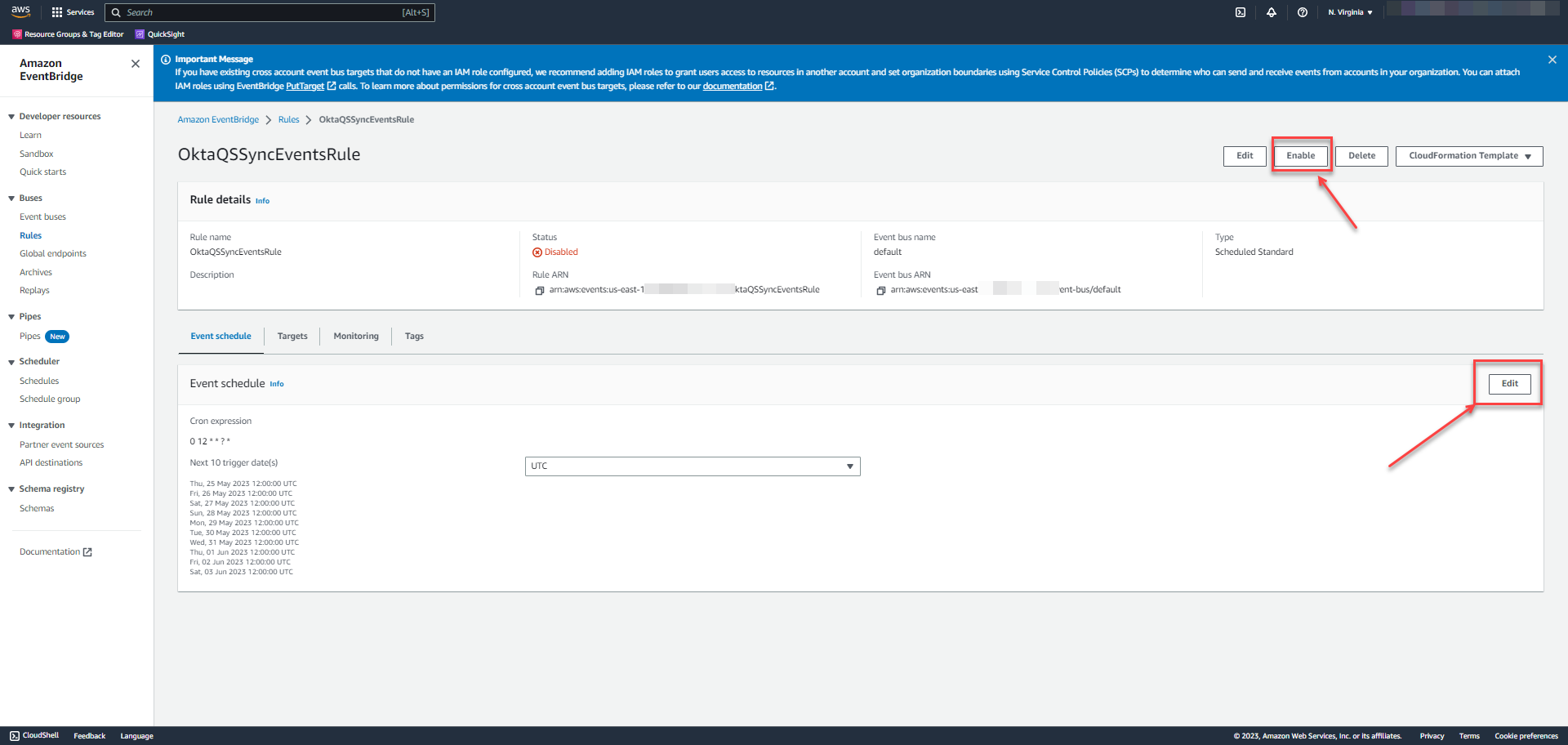The height and width of the screenshot is (745, 1568).
Task: Edit the rule from the header buttons
Action: tap(1245, 156)
